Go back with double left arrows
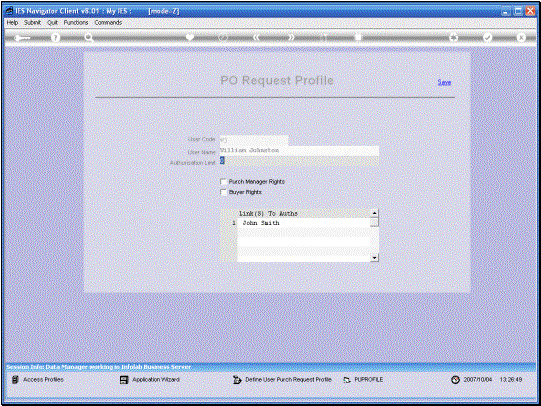 tap(256, 37)
